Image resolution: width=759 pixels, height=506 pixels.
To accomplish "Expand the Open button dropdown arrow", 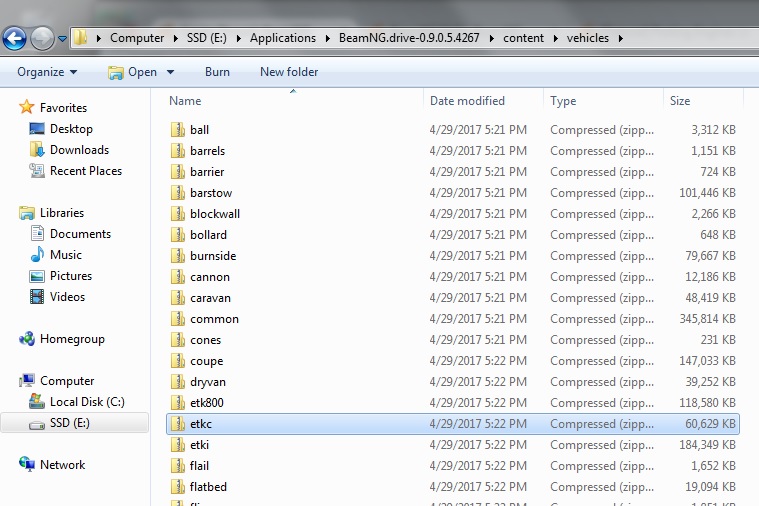I will tap(170, 72).
